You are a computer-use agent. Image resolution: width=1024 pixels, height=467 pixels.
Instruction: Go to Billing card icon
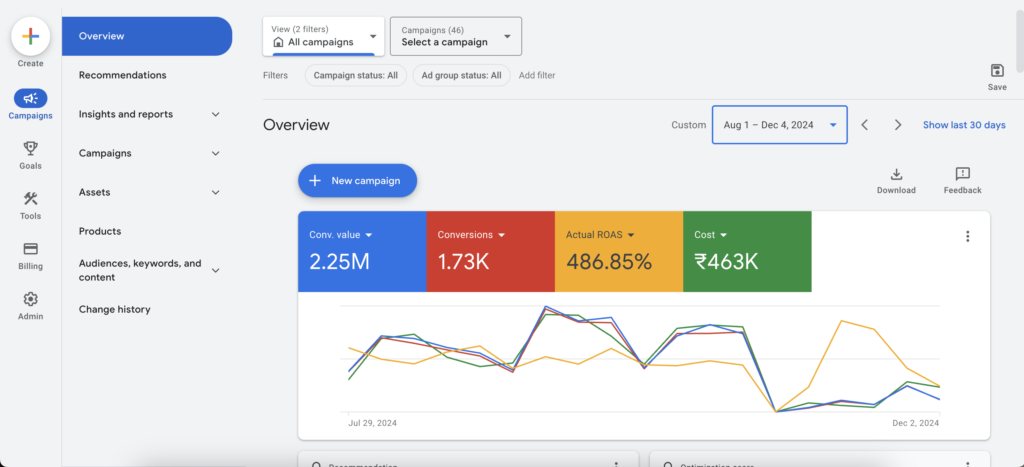30,249
